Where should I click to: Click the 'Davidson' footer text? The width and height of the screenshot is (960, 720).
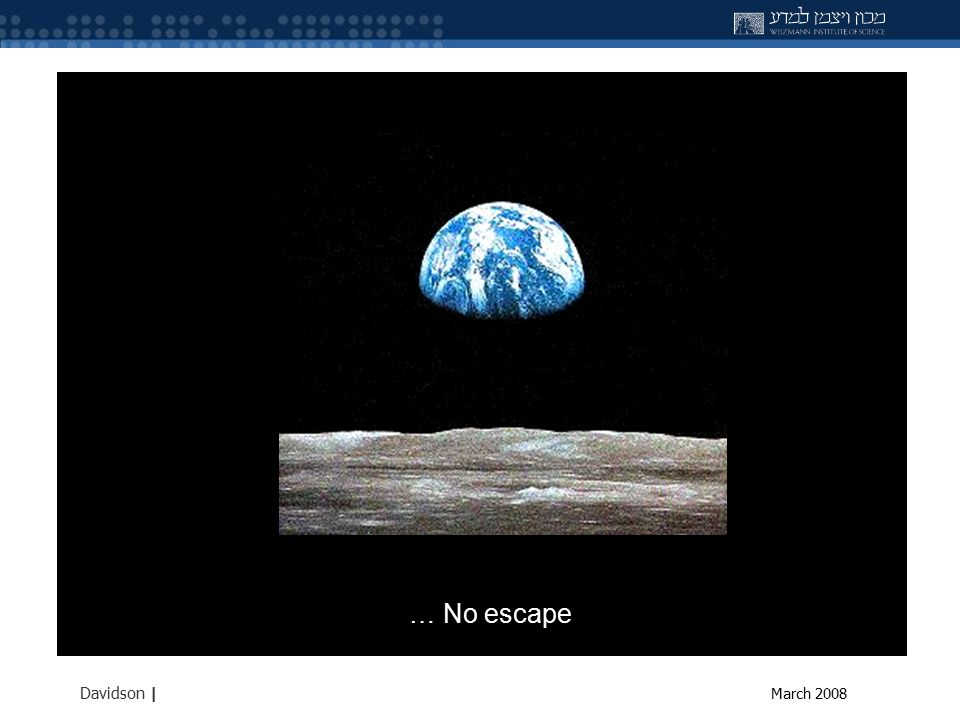(x=112, y=693)
